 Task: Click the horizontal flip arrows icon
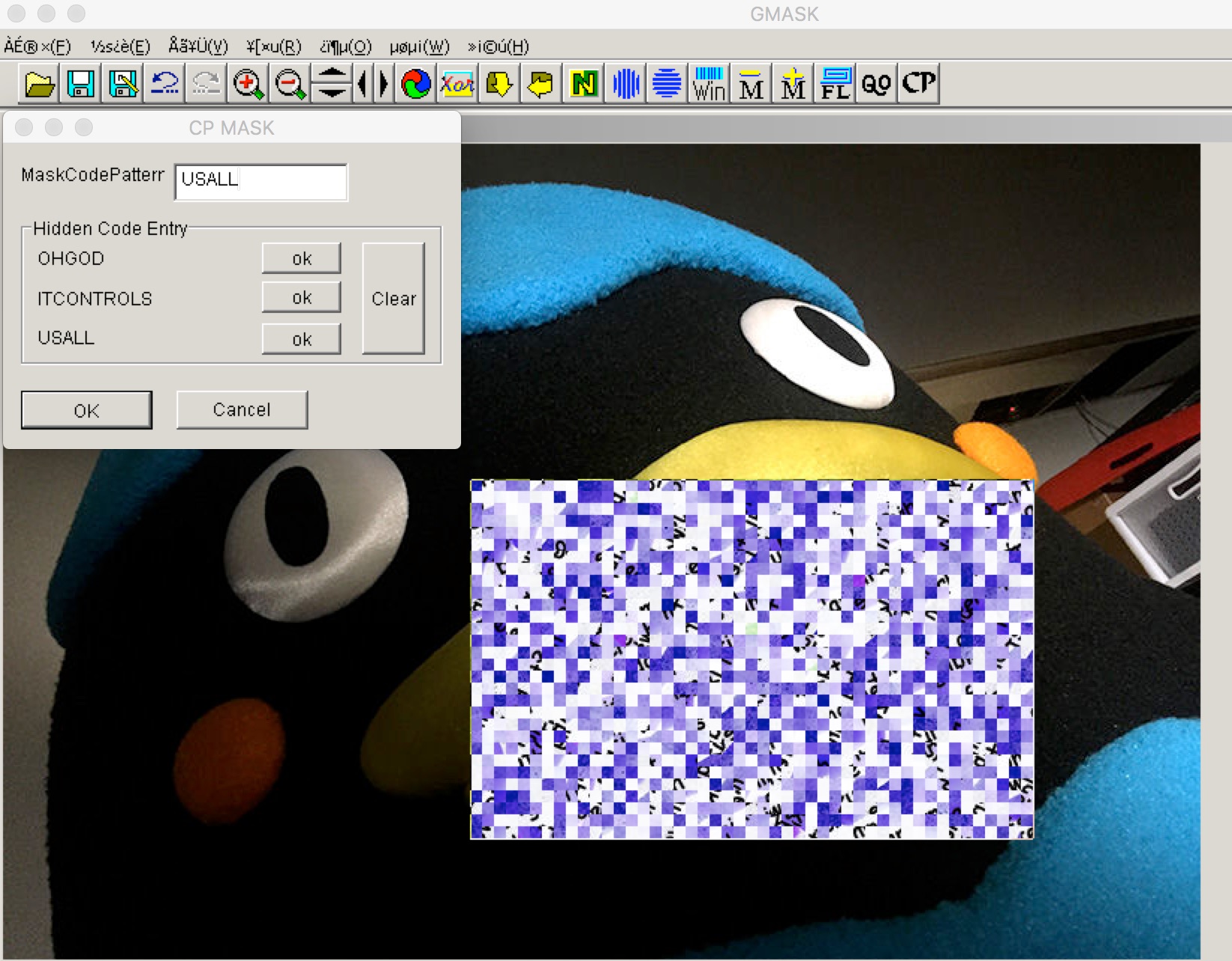373,83
